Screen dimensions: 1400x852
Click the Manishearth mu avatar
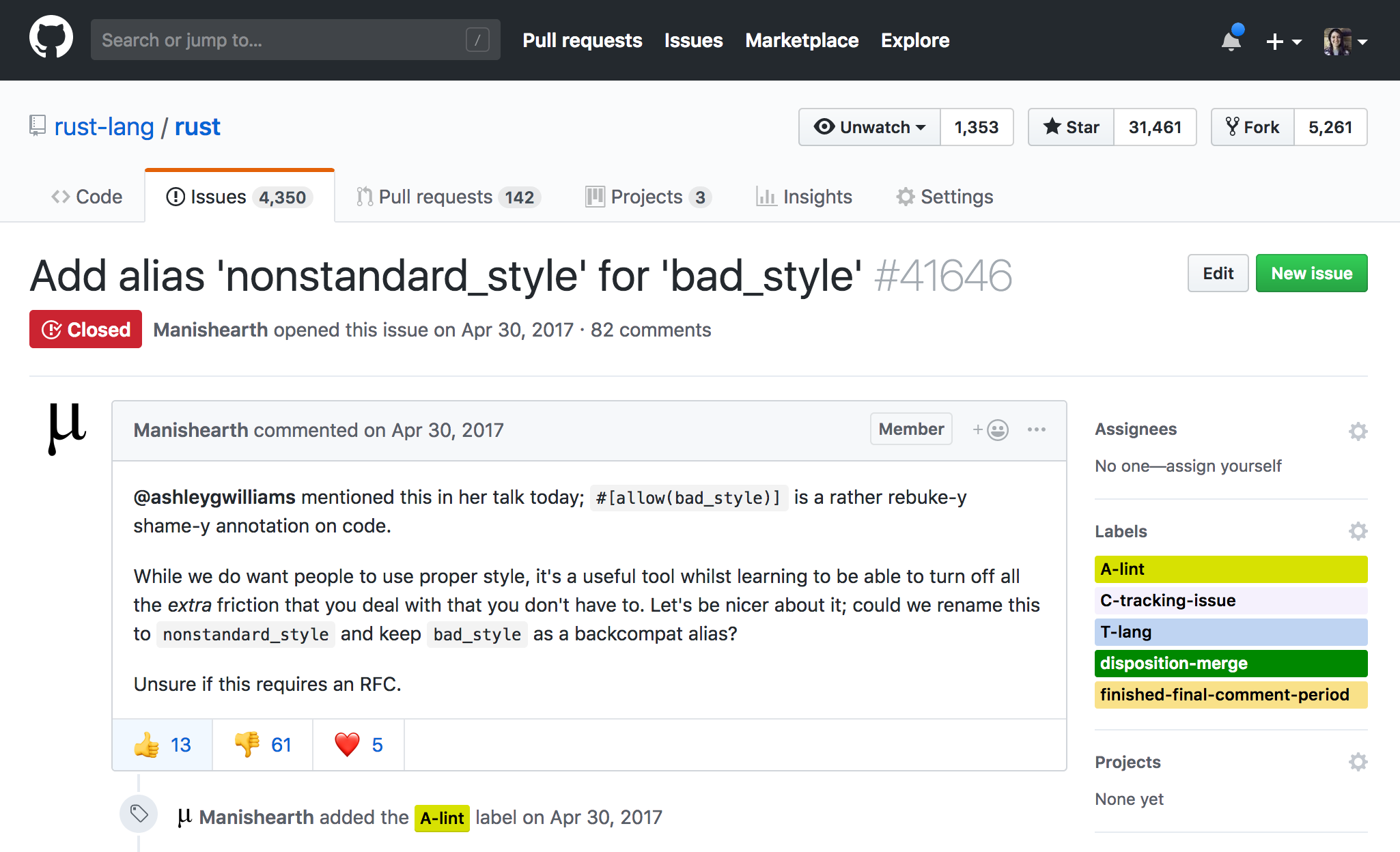pyautogui.click(x=68, y=429)
